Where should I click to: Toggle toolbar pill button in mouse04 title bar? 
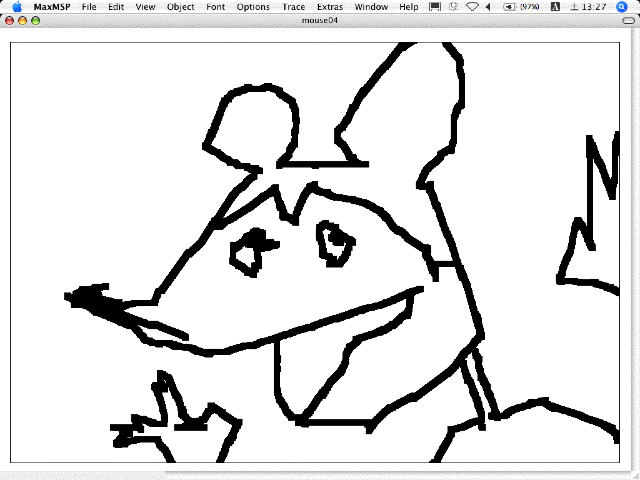[x=629, y=21]
